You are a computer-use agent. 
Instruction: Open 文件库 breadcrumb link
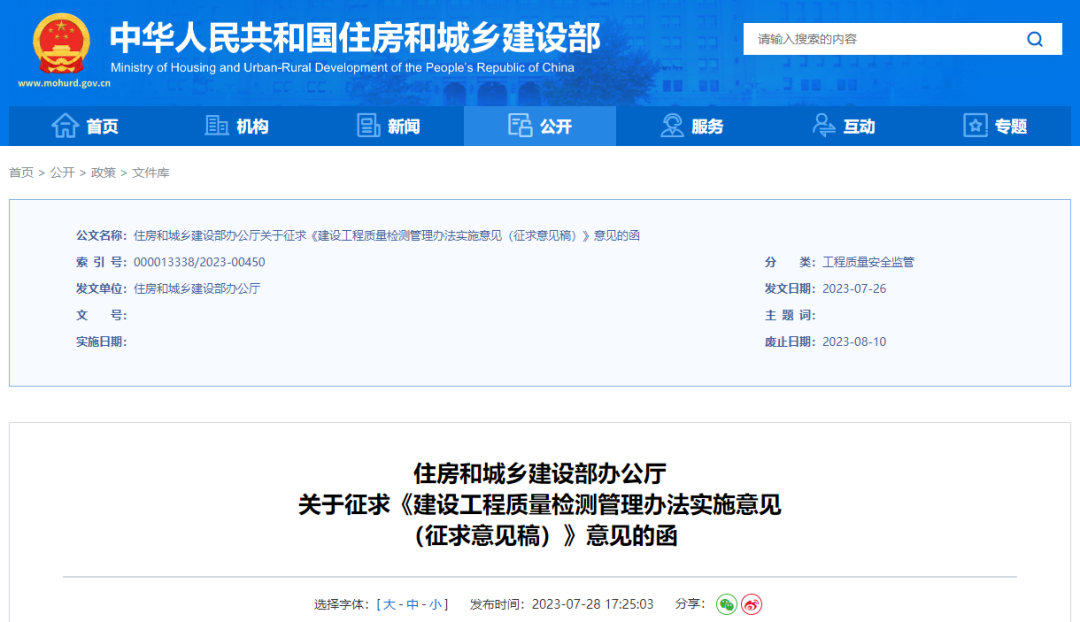coord(151,173)
